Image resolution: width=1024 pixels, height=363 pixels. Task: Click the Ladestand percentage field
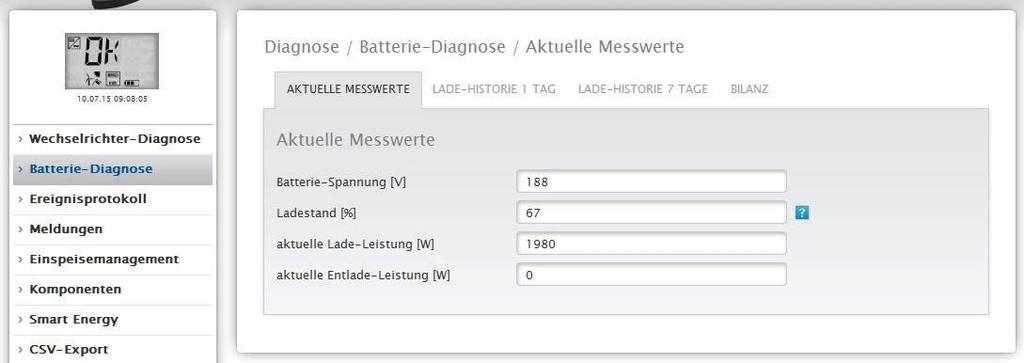[x=651, y=212]
